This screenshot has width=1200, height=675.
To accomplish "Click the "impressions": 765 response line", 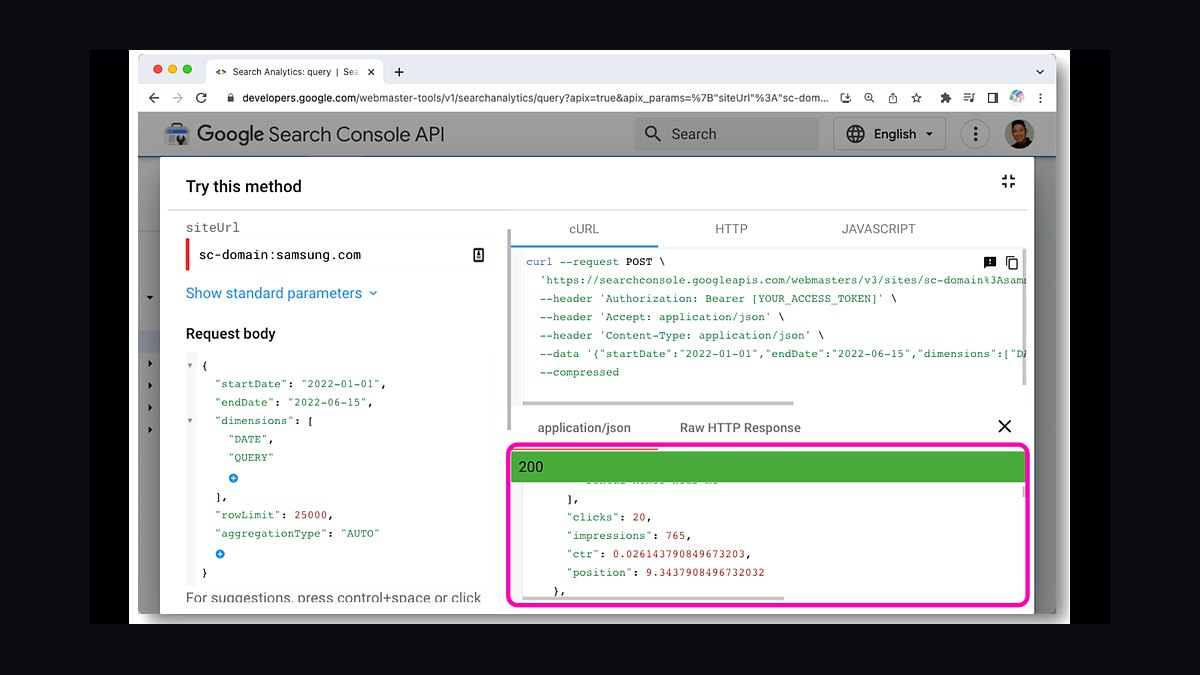I will 628,535.
